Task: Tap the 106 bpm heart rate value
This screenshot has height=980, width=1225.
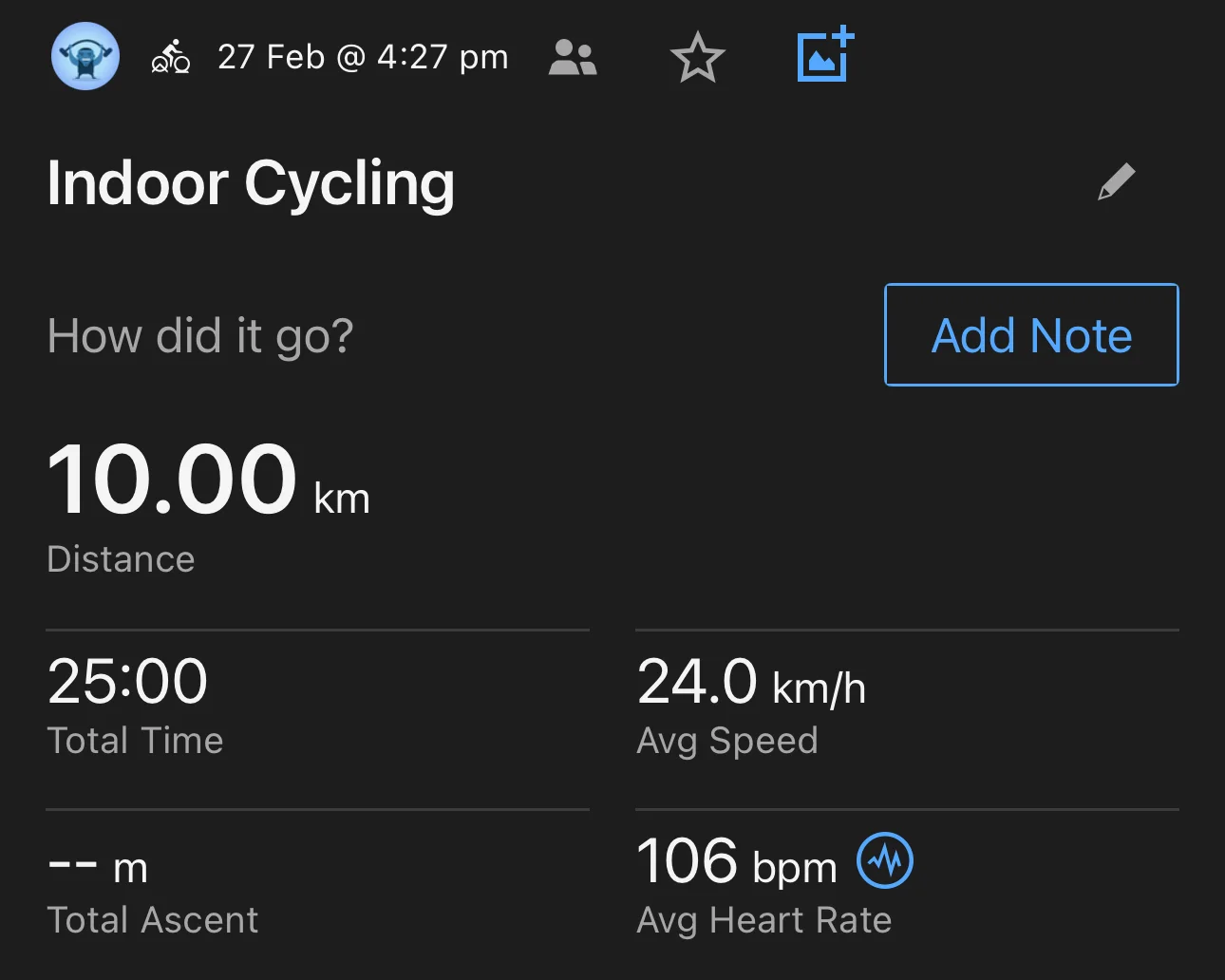Action: (736, 862)
